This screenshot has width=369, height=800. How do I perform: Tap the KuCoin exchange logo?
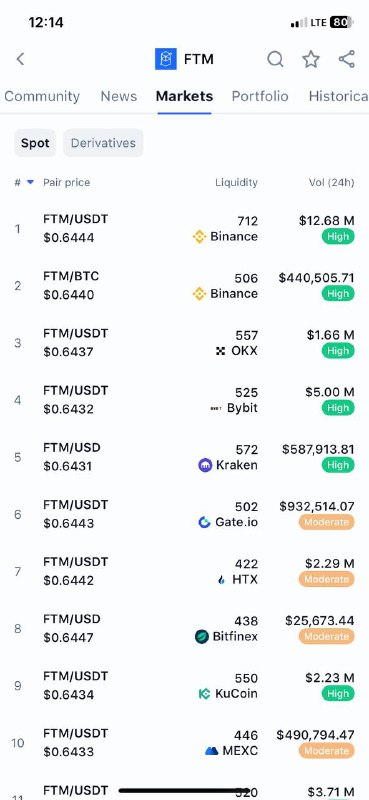(x=204, y=694)
